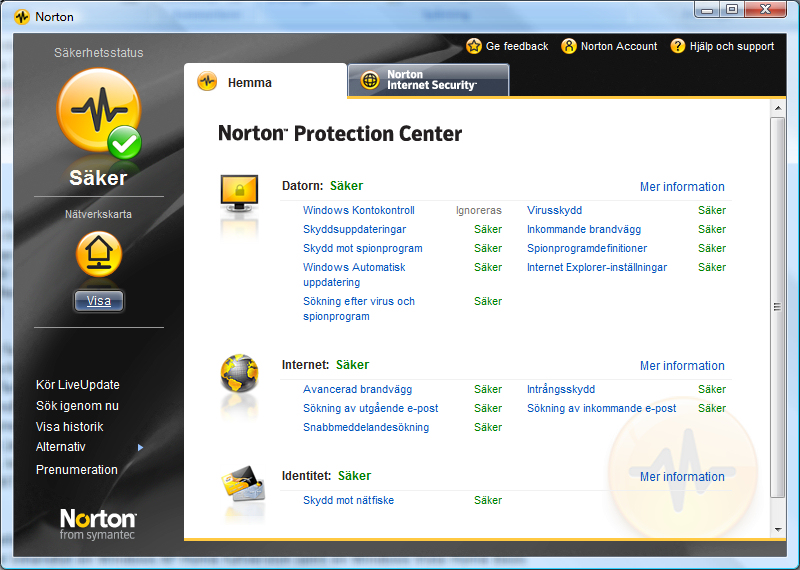This screenshot has width=800, height=570.
Task: Click the Hjälp och support question mark icon
Action: (678, 46)
